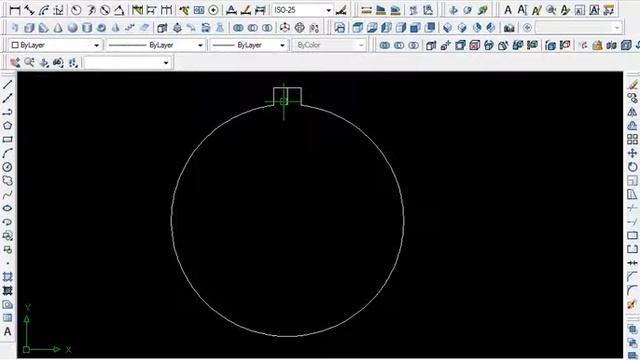Select the Mirror tool
Viewport: 640px width, 360px height.
point(632,112)
